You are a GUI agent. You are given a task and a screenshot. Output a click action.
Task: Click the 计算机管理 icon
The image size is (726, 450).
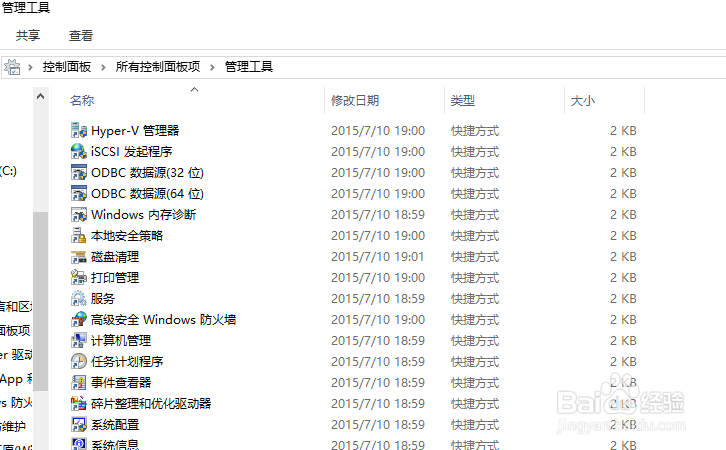click(79, 340)
